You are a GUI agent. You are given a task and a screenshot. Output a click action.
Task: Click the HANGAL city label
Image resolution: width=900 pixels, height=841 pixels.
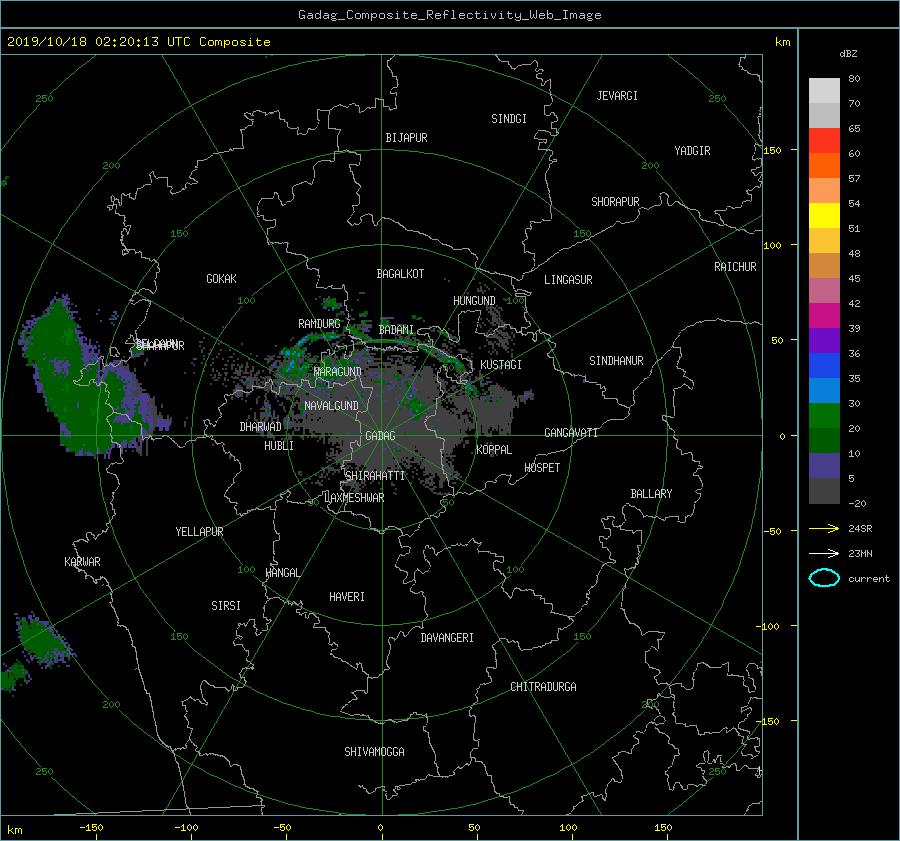tap(283, 573)
